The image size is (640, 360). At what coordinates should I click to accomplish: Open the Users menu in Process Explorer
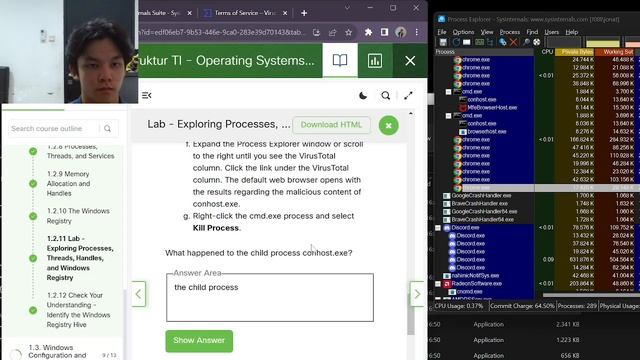pyautogui.click(x=551, y=32)
